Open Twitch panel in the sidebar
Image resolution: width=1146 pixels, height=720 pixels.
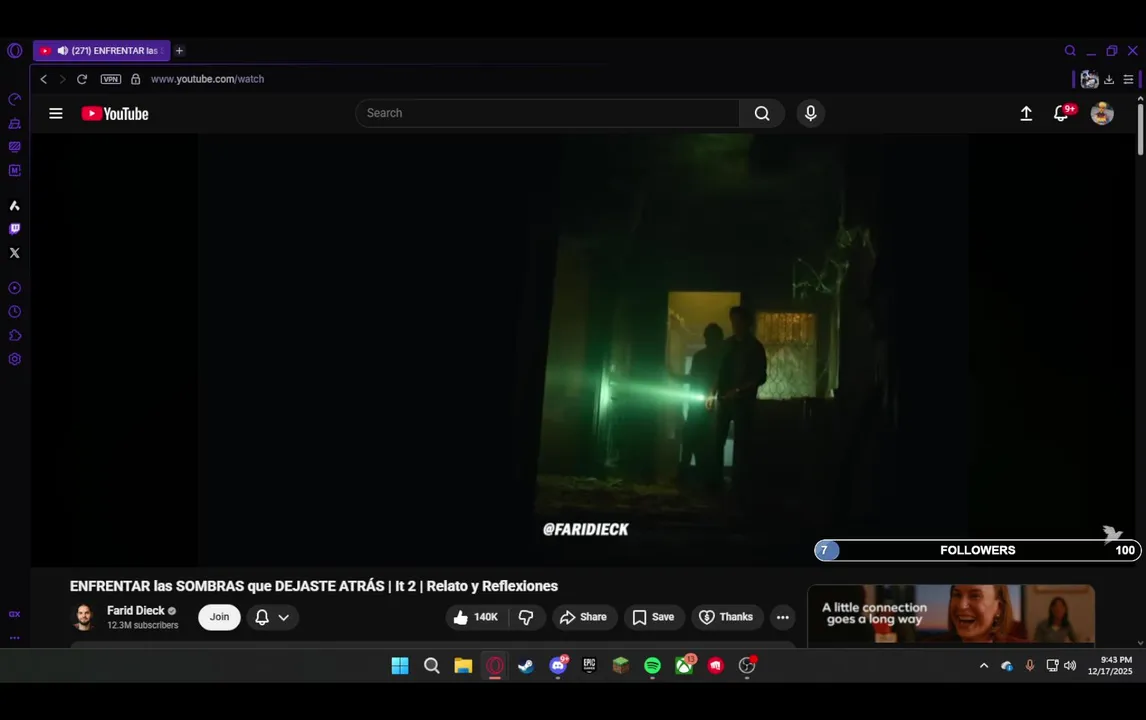pyautogui.click(x=15, y=229)
